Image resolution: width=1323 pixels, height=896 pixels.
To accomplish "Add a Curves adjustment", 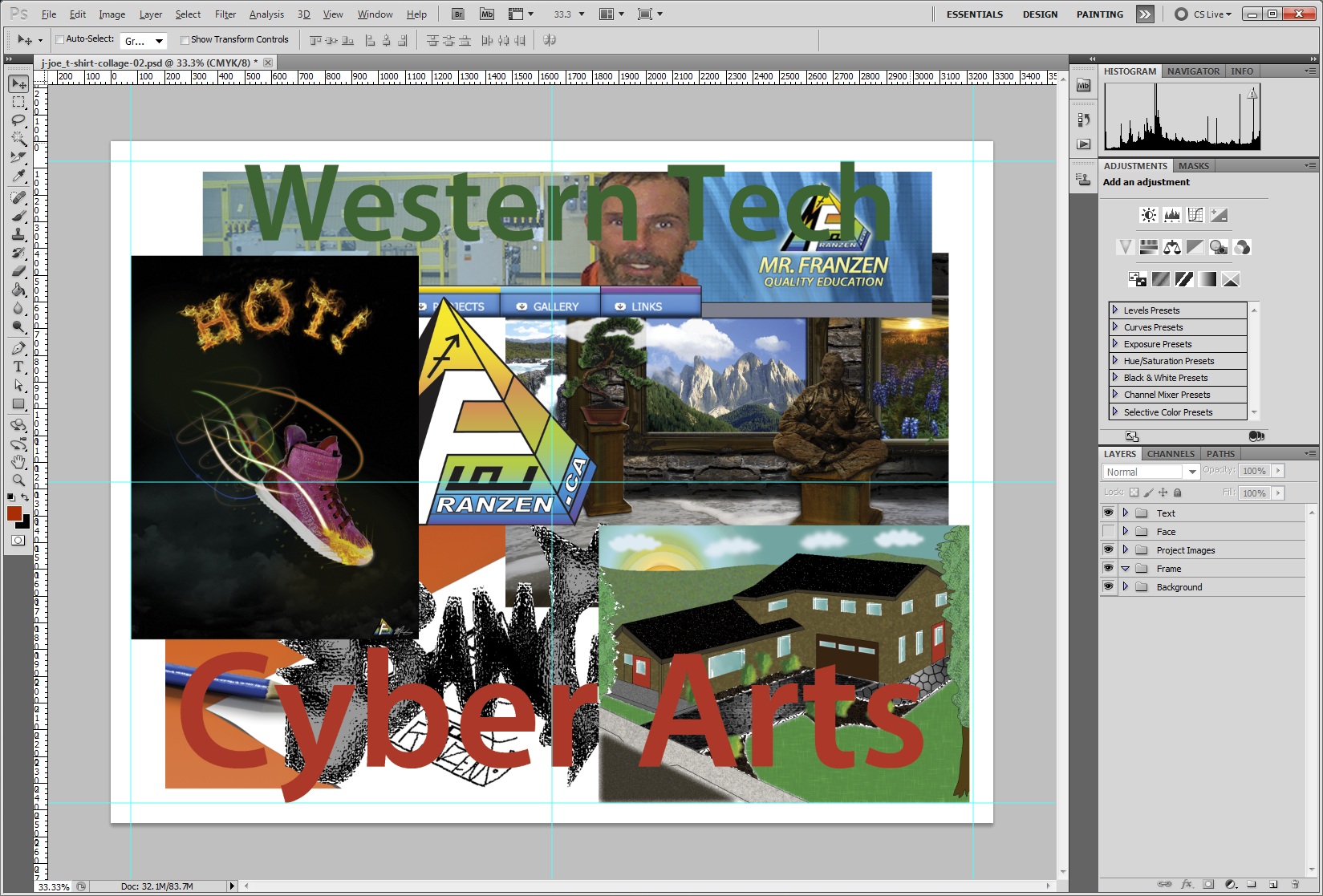I will (x=1195, y=215).
